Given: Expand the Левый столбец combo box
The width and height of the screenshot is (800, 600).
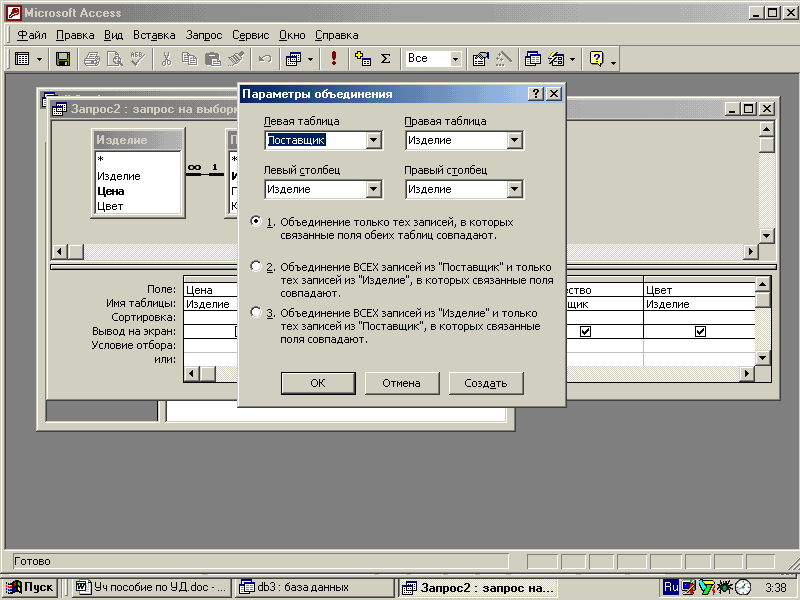Looking at the screenshot, I should tap(373, 189).
